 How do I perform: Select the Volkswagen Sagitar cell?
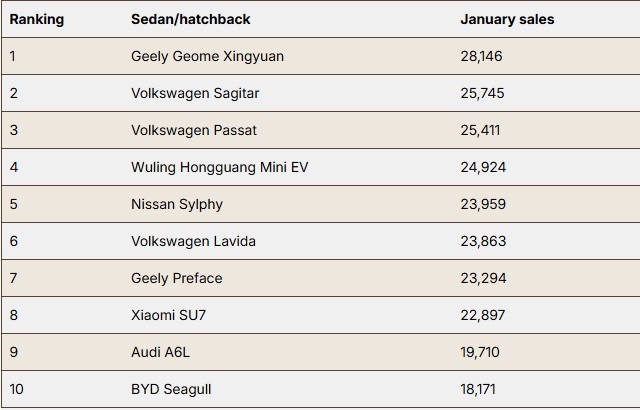click(195, 93)
